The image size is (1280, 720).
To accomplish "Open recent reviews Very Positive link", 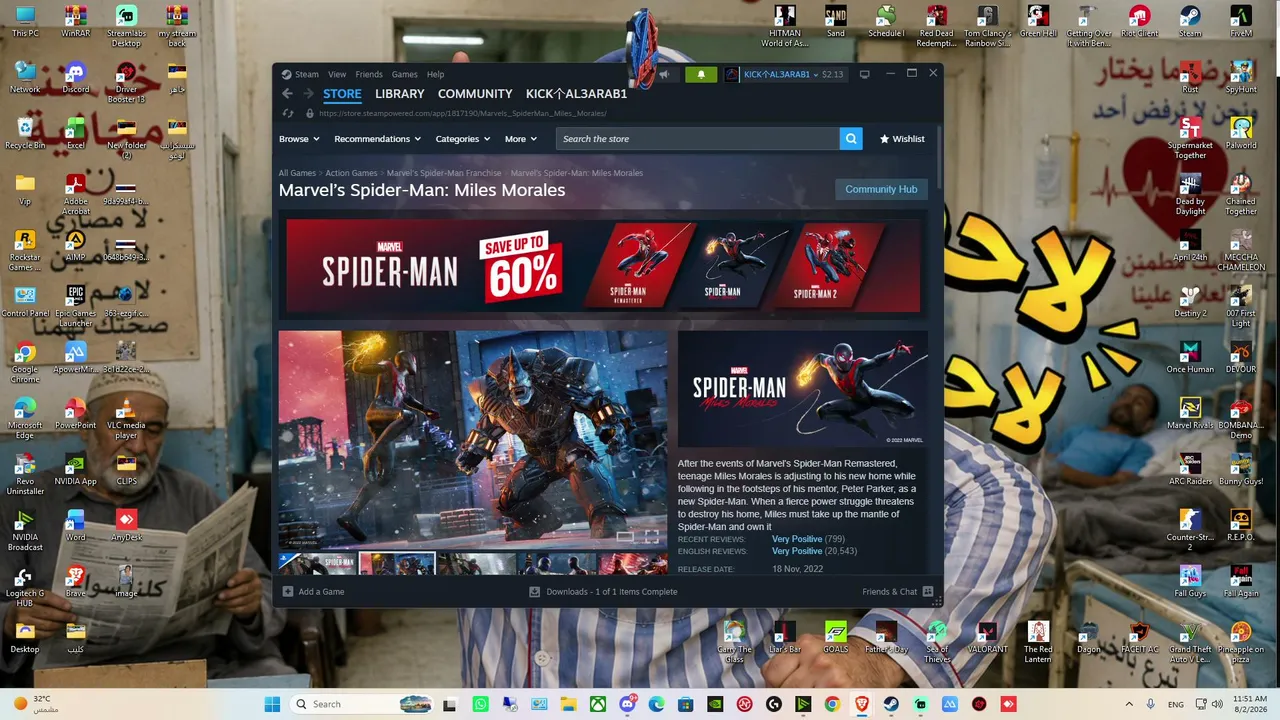I will pos(797,539).
